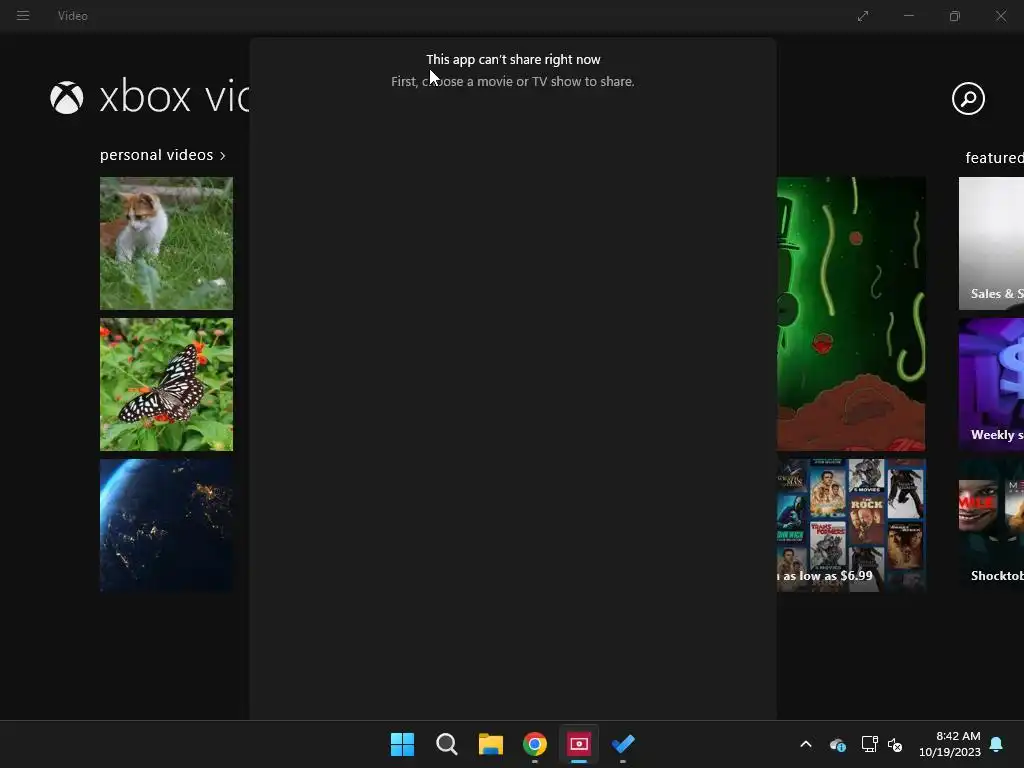
Task: Open the blue checkmark To Do app
Action: pyautogui.click(x=623, y=744)
